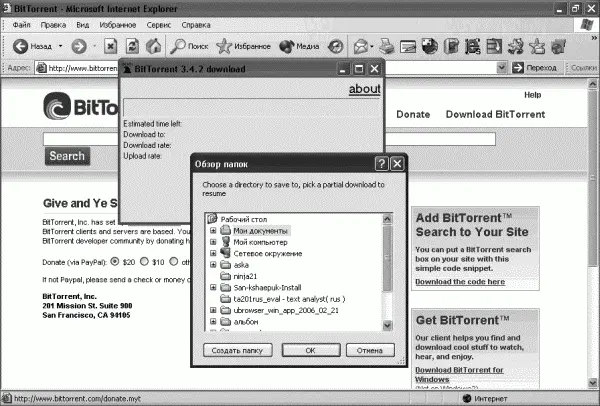Image resolution: width=600 pixels, height=406 pixels.
Task: Open the Правка menu
Action: 53,25
